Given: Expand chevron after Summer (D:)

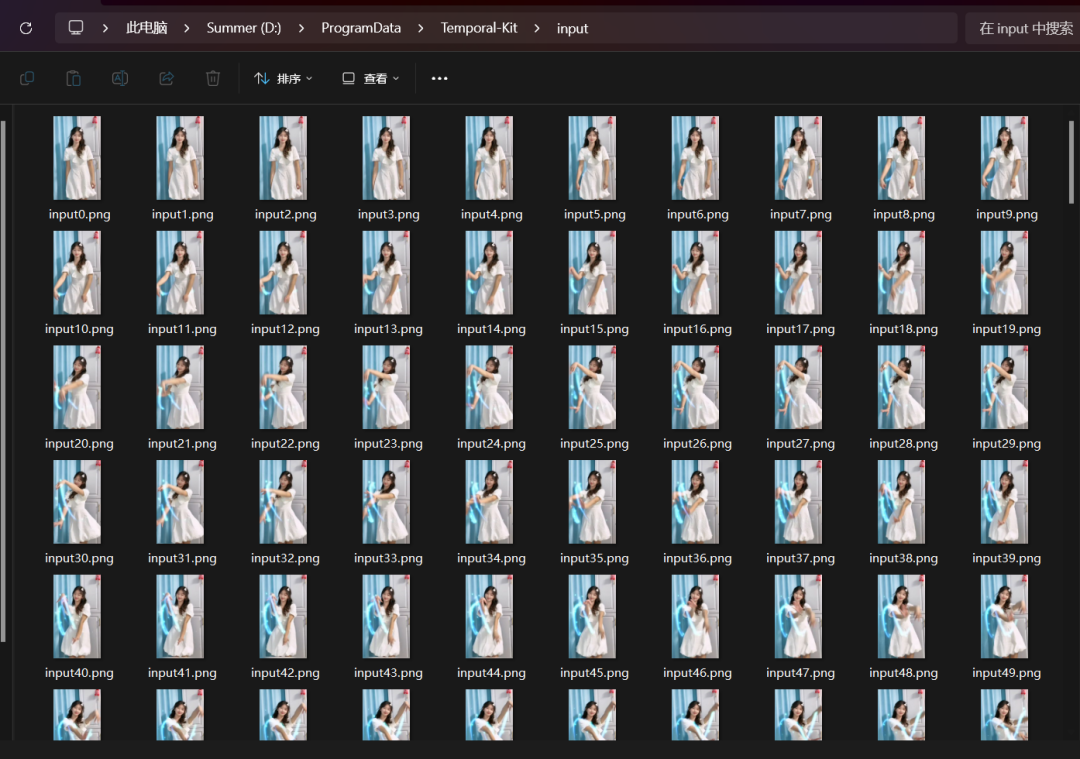Looking at the screenshot, I should (302, 28).
